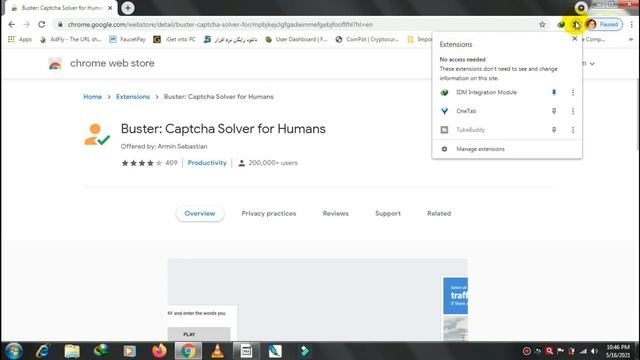Open more options for OneTab
This screenshot has height=360, width=640.
573,111
